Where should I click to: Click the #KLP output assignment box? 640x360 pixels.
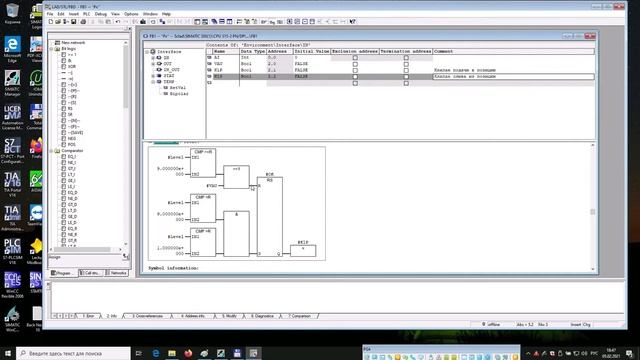[303, 250]
